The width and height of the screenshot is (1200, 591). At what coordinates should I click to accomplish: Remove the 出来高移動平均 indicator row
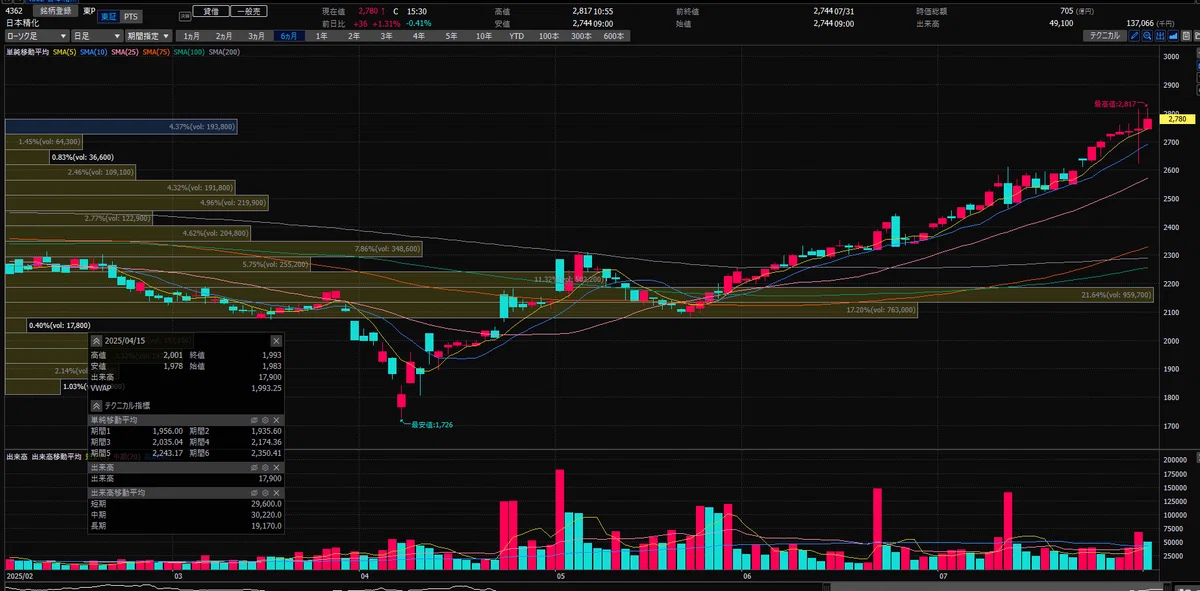pos(276,493)
